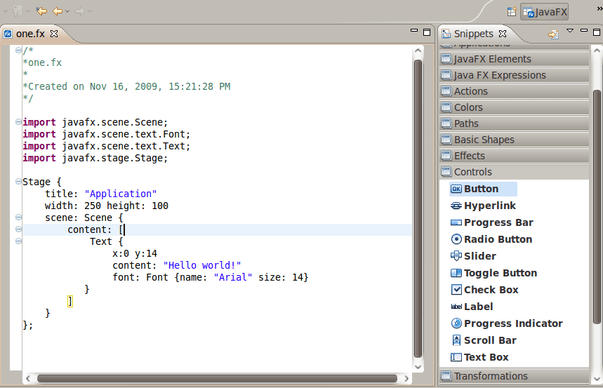603x388 pixels.
Task: Expand the Effects drawer
Action: click(x=514, y=156)
